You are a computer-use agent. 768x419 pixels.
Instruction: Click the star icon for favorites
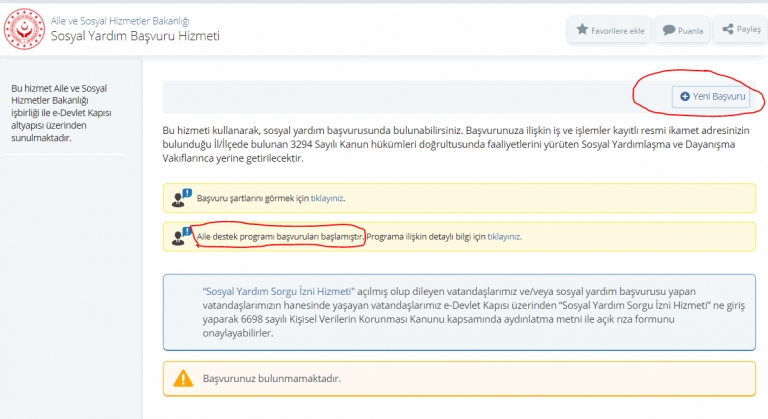[582, 30]
